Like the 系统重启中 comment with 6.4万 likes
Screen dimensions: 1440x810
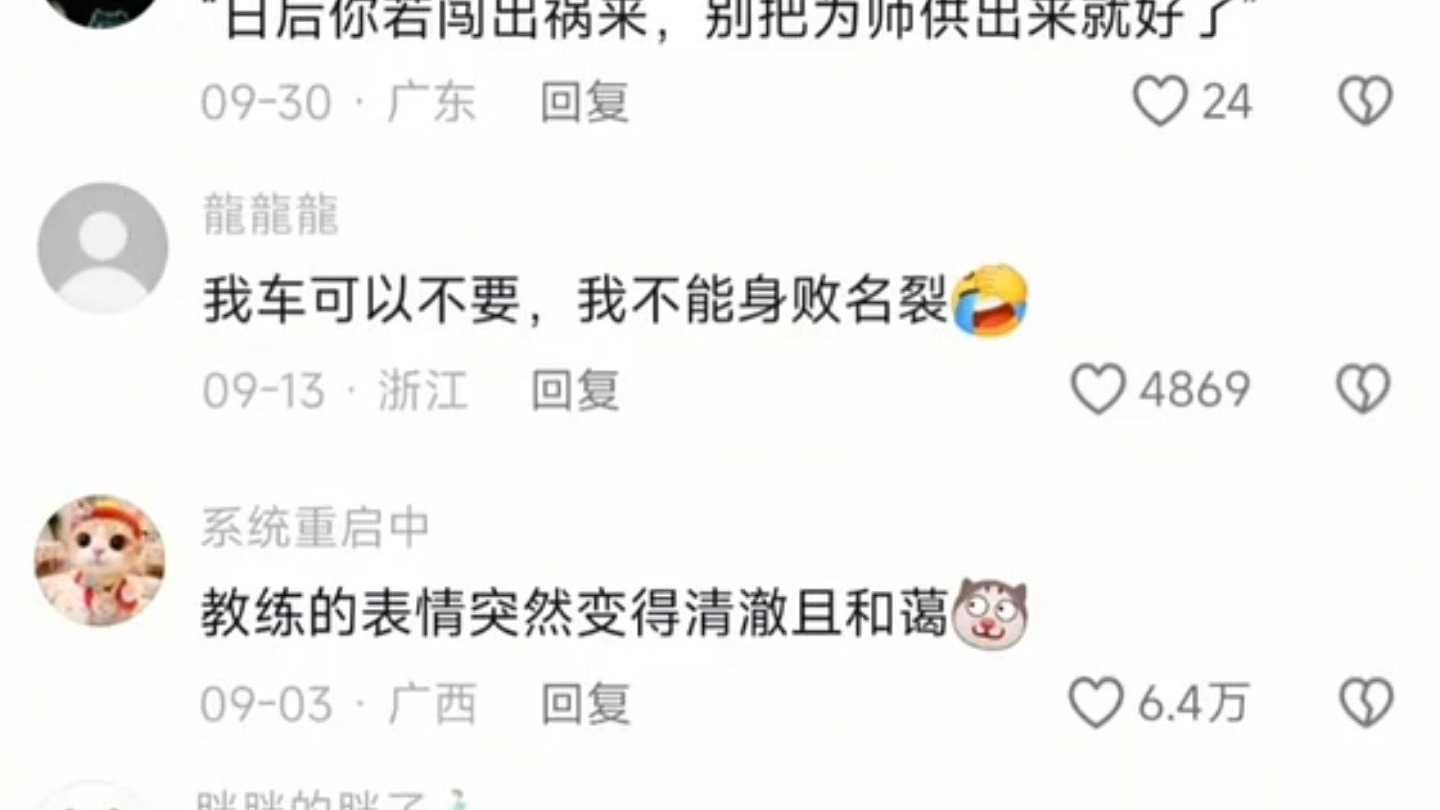1096,702
